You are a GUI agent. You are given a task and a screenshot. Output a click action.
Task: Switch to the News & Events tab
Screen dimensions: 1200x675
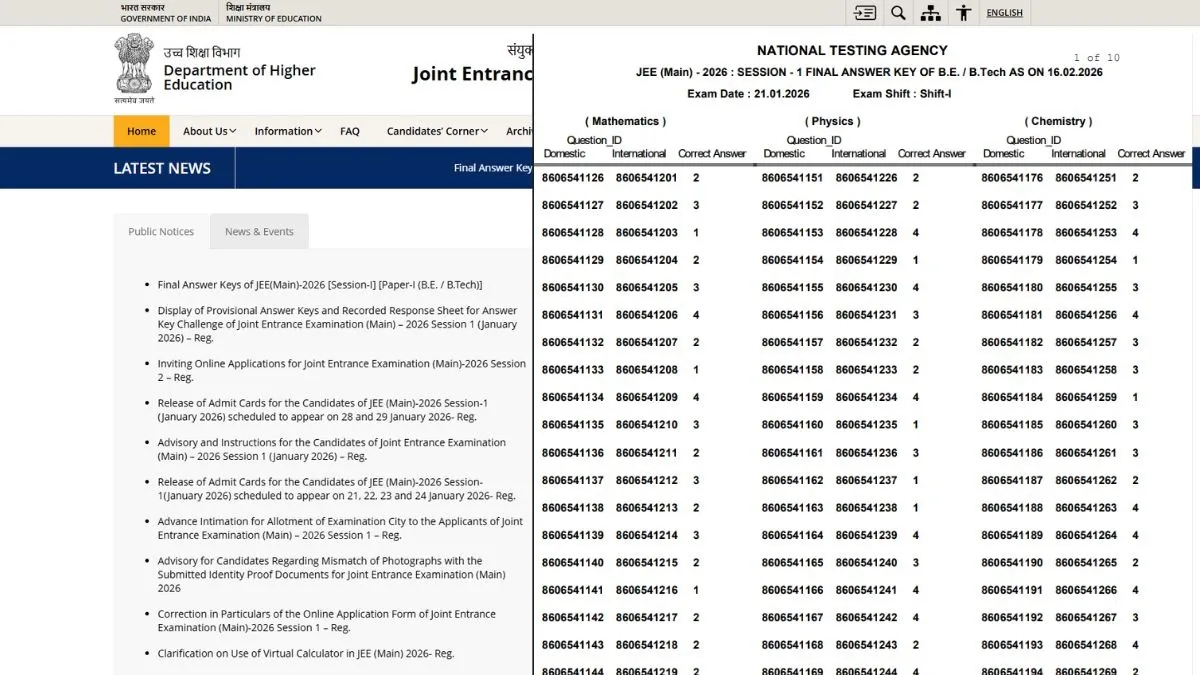pos(259,231)
